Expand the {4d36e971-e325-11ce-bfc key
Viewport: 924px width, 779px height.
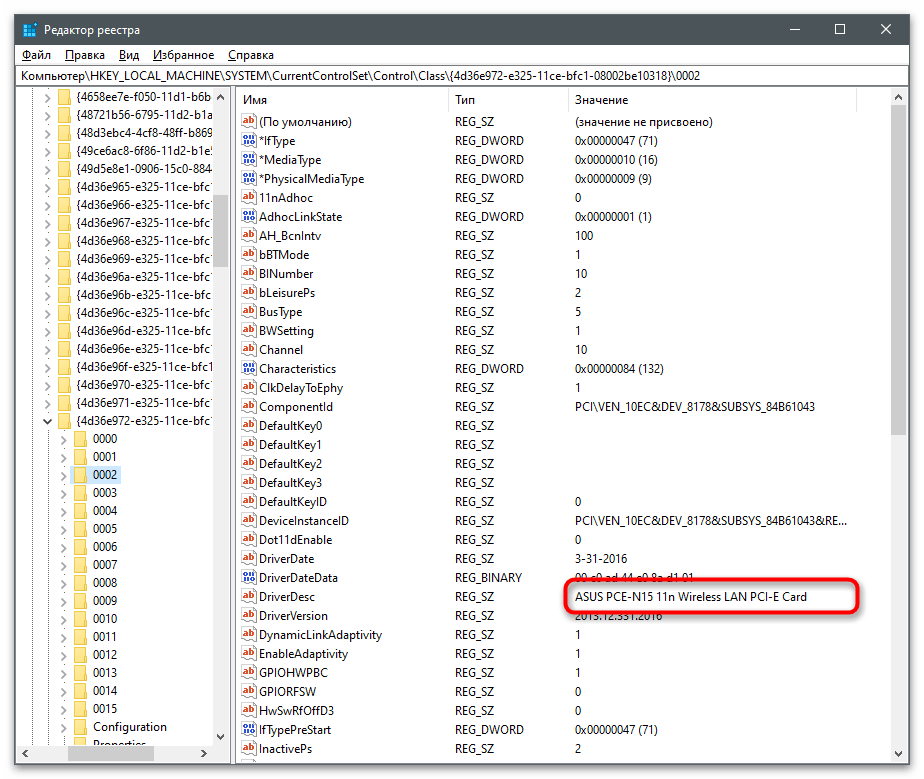48,403
